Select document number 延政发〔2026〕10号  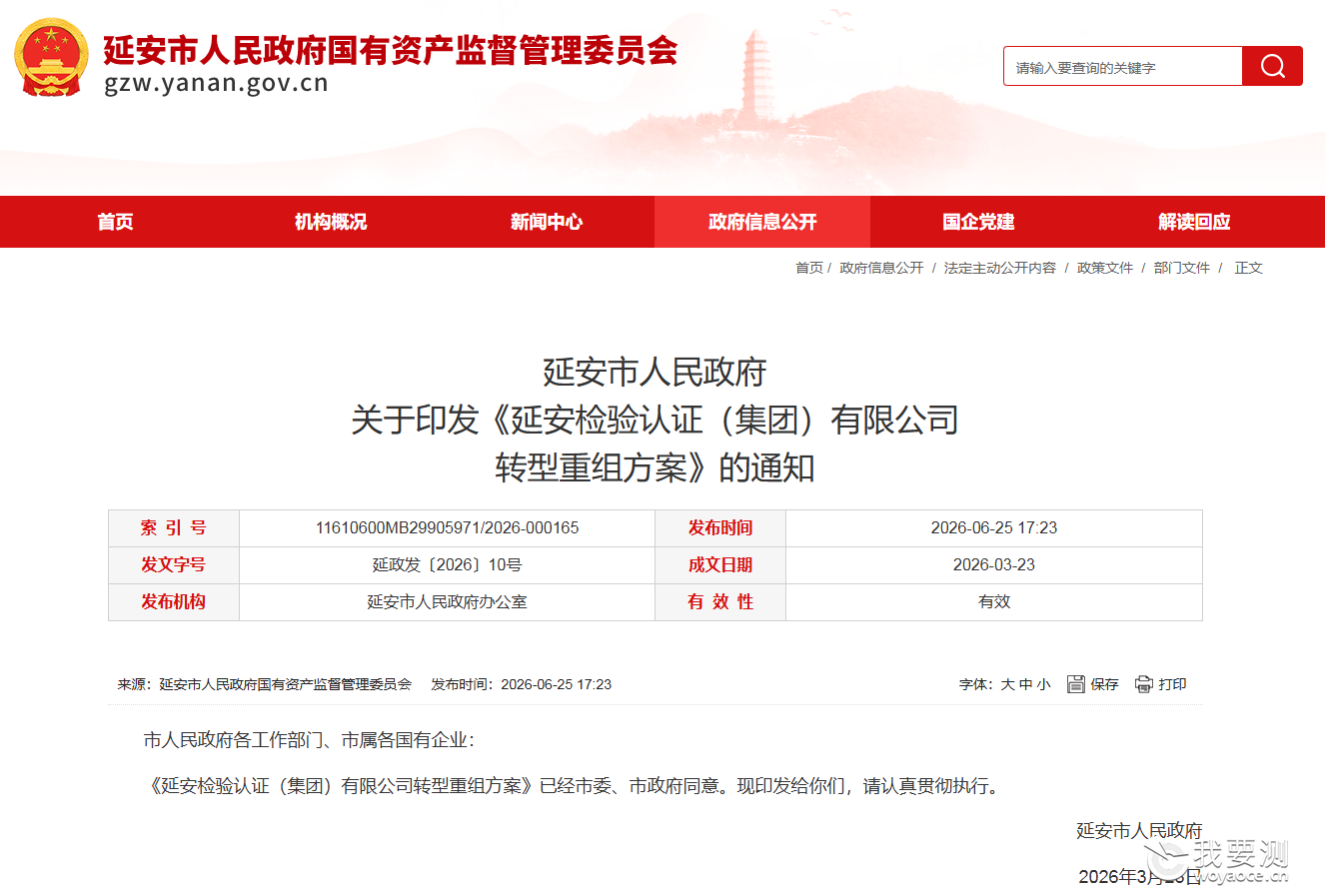(x=447, y=564)
